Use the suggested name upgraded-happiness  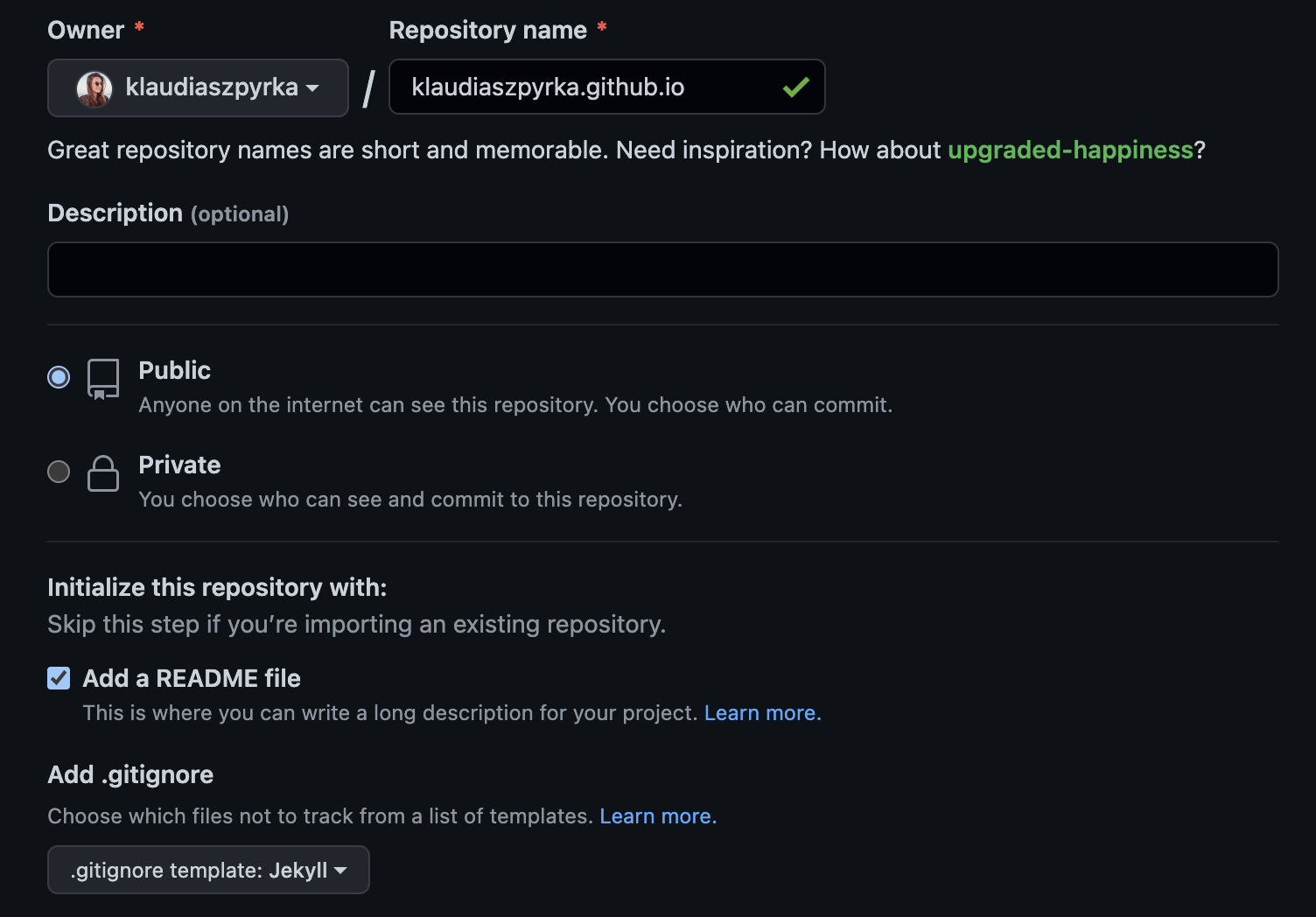tap(1070, 150)
